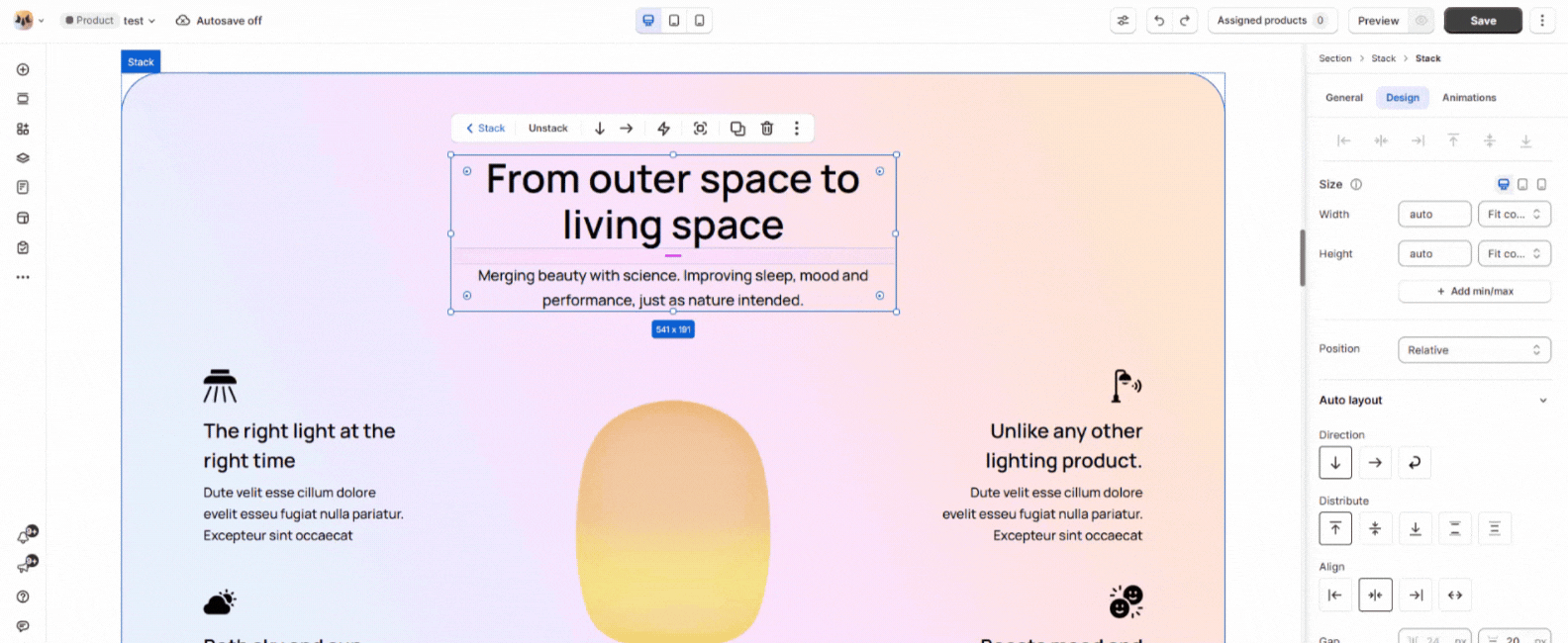1568x643 pixels.
Task: Open Assigned products
Action: coord(1272,21)
